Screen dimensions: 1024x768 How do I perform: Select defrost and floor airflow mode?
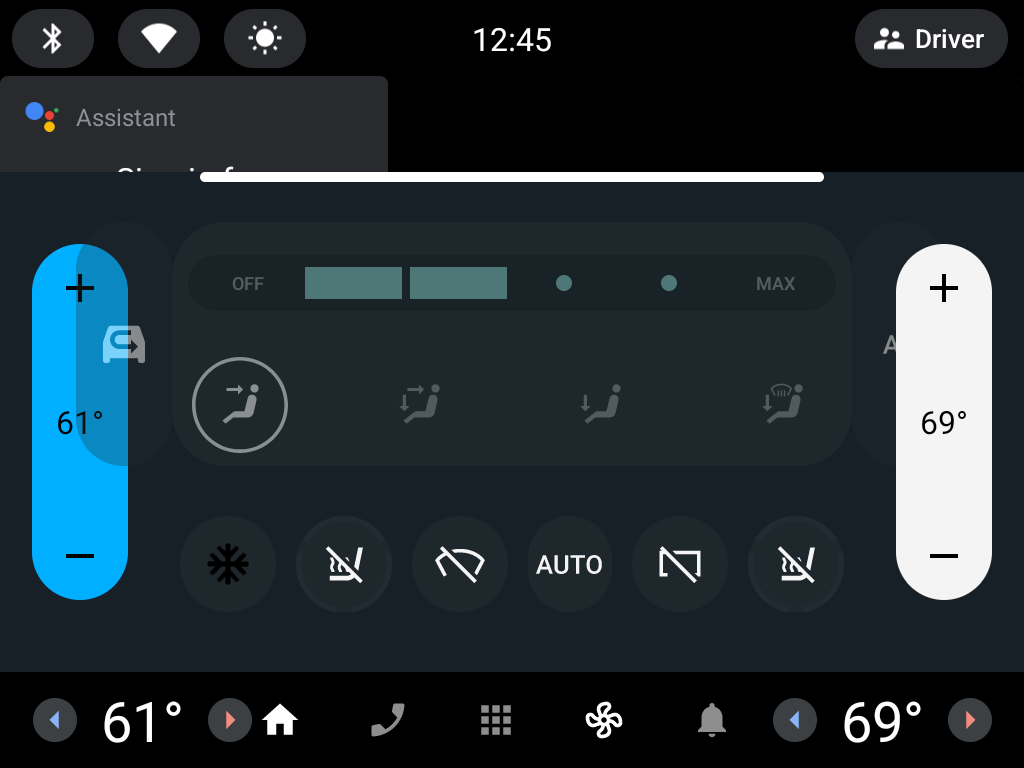782,404
